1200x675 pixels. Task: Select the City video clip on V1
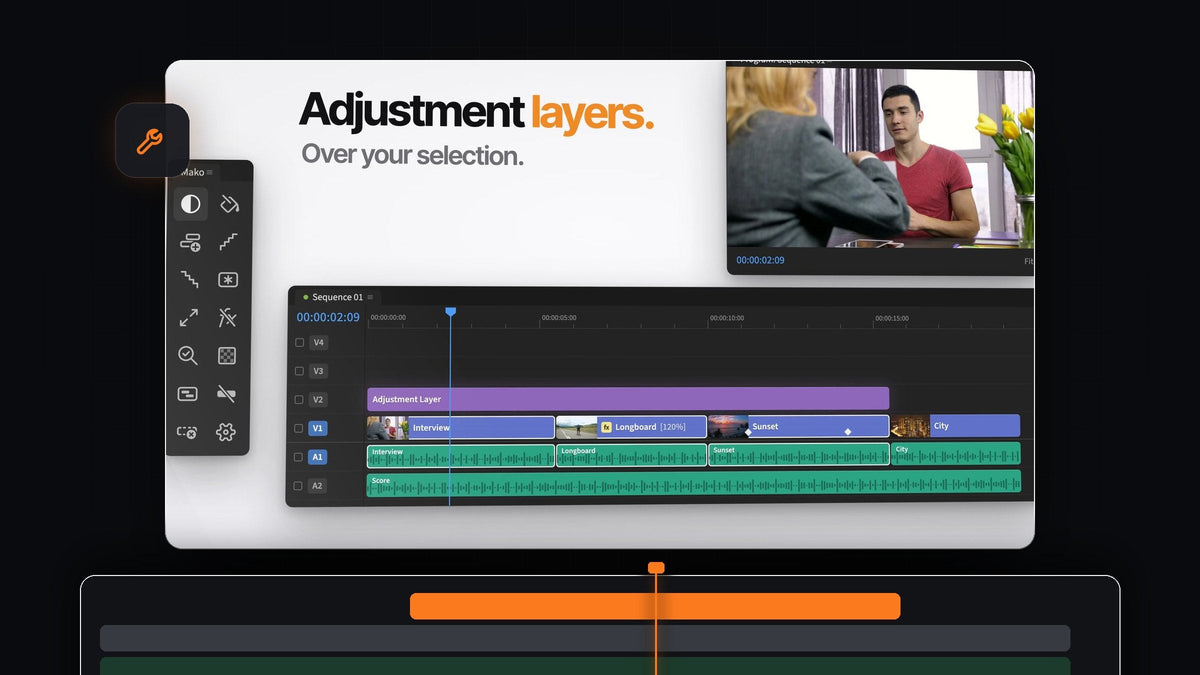(955, 426)
